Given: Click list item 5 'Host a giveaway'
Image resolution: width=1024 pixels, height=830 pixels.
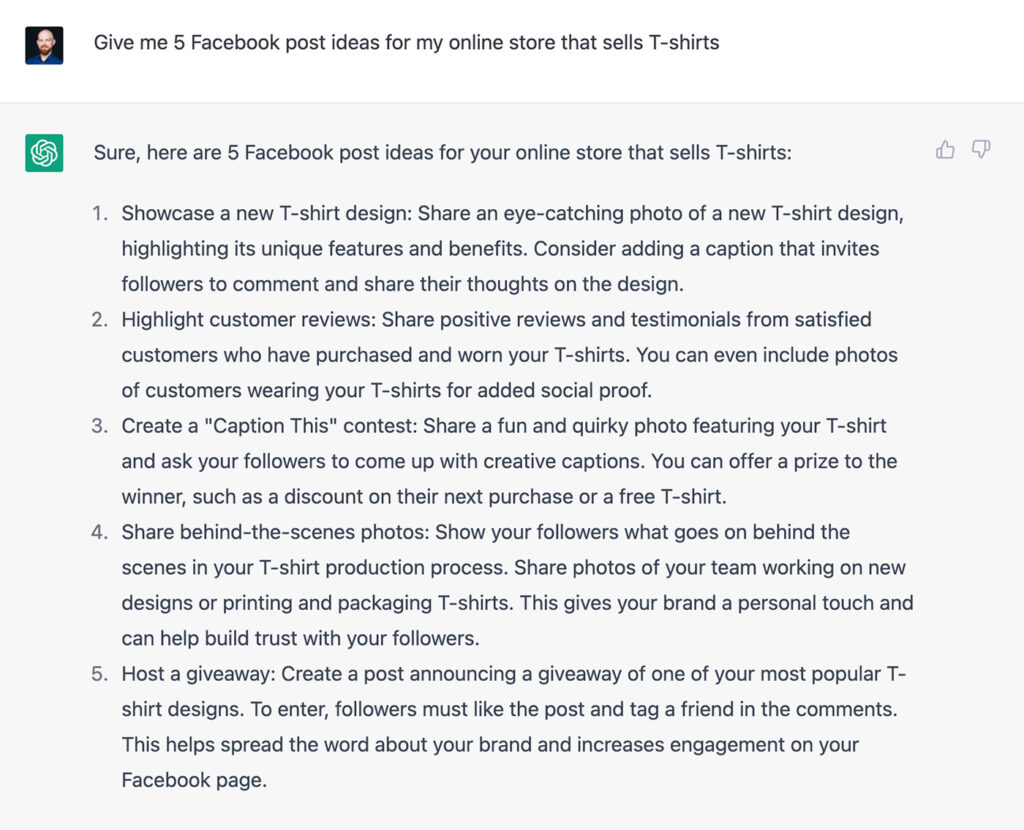Looking at the screenshot, I should pos(514,727).
